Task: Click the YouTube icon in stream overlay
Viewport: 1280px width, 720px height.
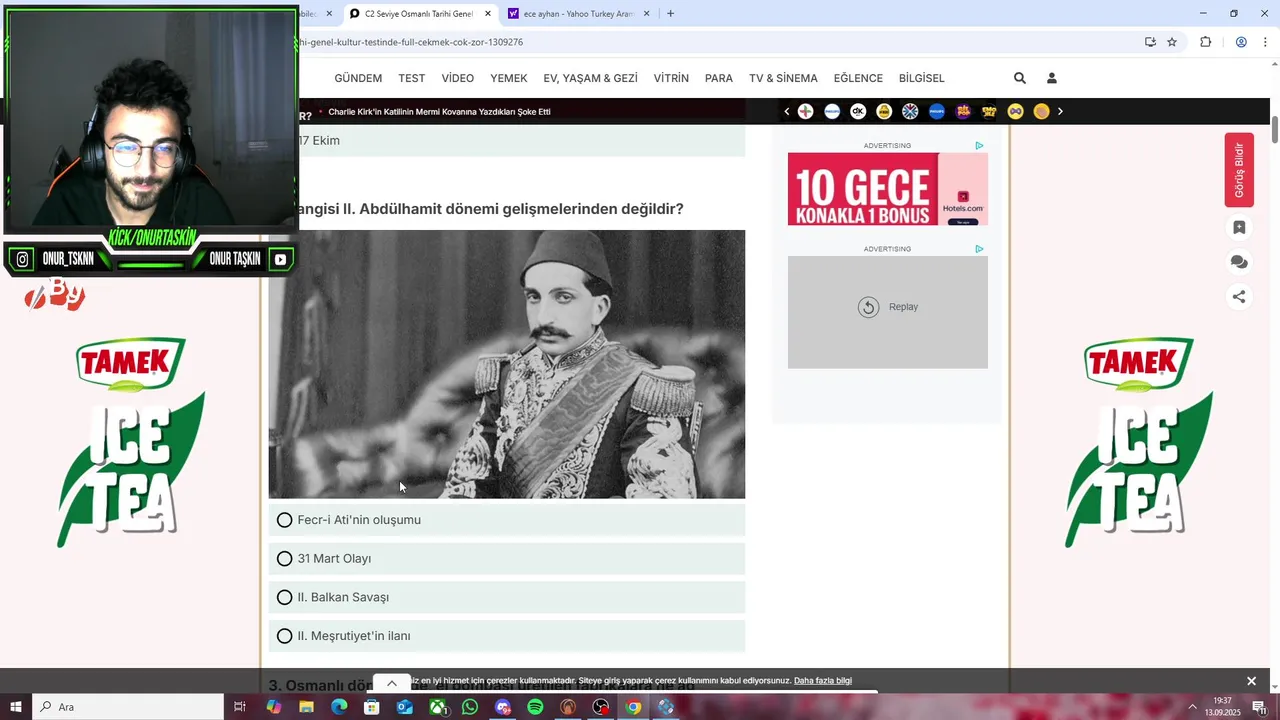Action: pos(280,259)
